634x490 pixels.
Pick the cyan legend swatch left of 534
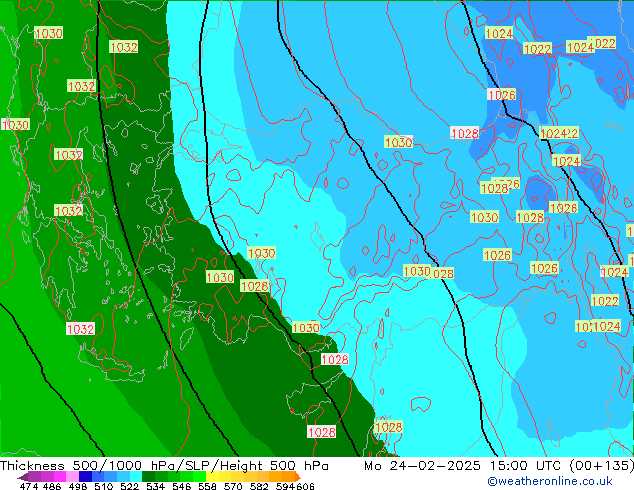tap(136, 476)
